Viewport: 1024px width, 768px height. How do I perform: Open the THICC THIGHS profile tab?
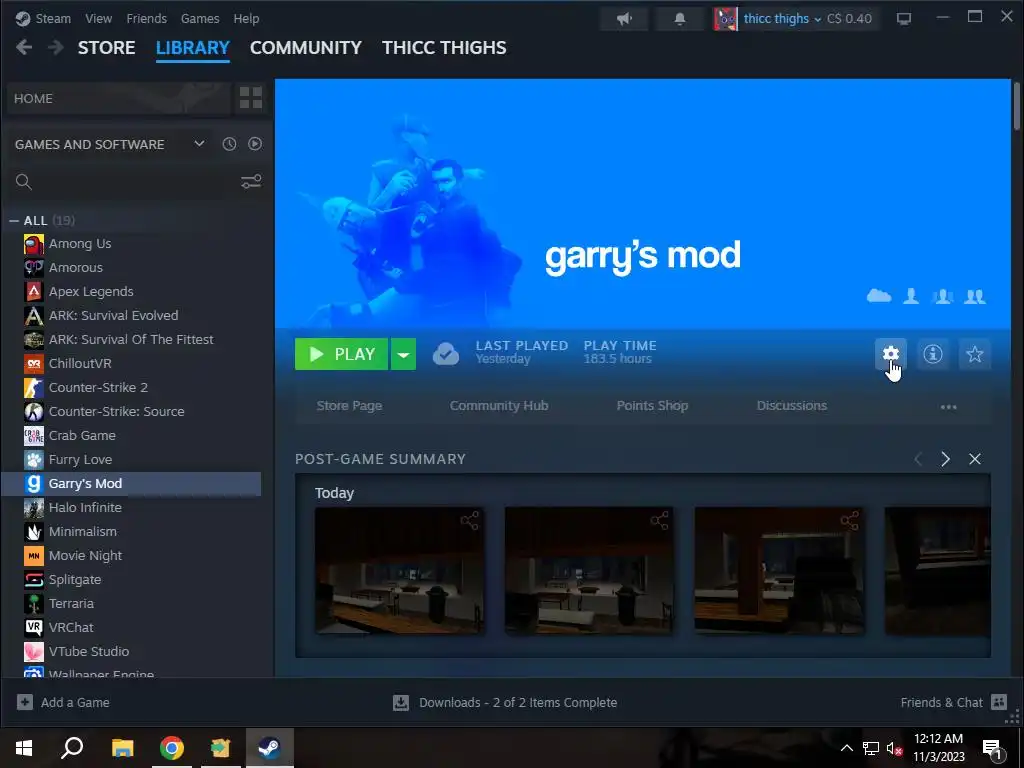coord(444,48)
